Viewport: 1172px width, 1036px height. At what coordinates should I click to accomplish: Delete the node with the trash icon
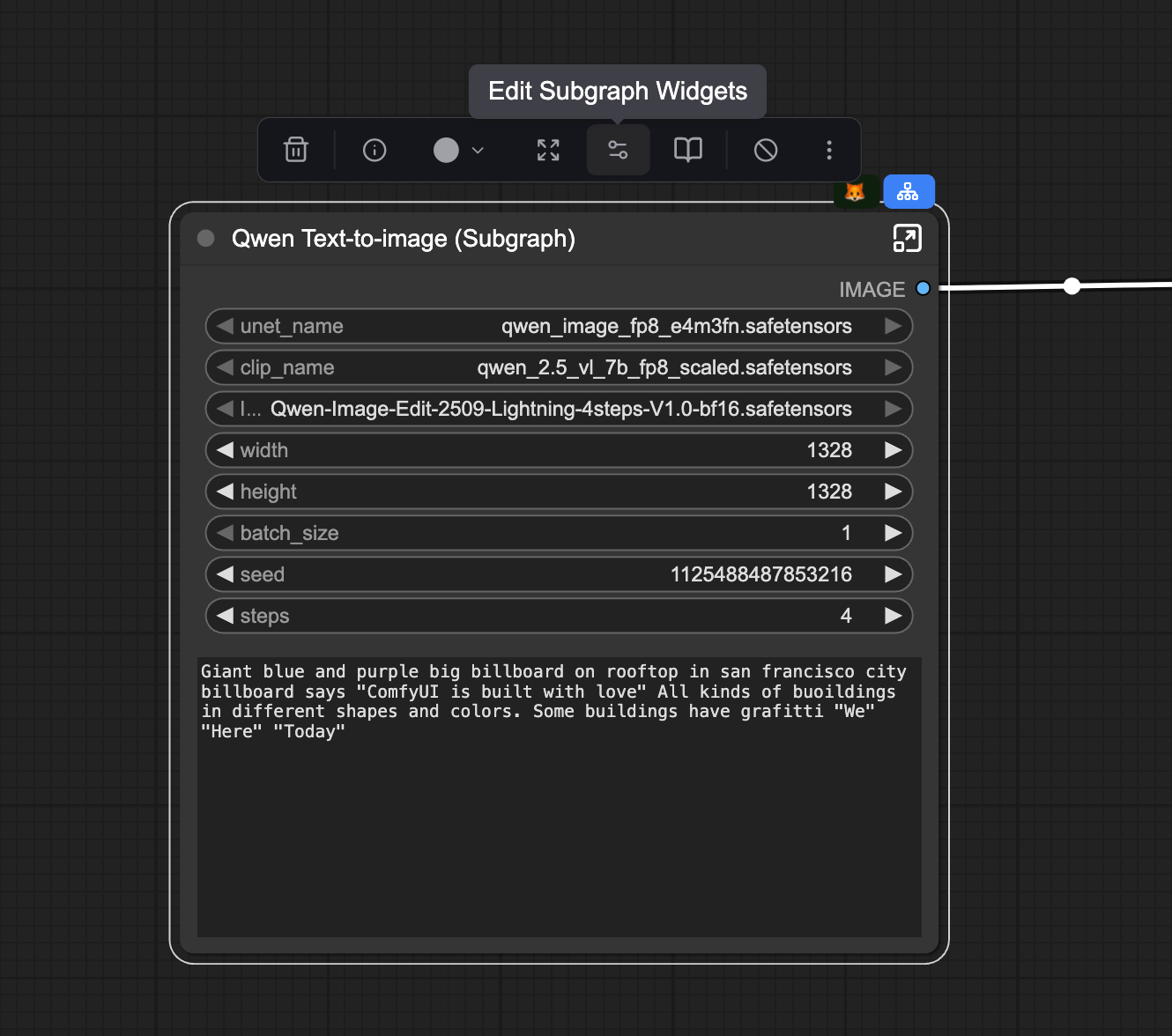296,150
